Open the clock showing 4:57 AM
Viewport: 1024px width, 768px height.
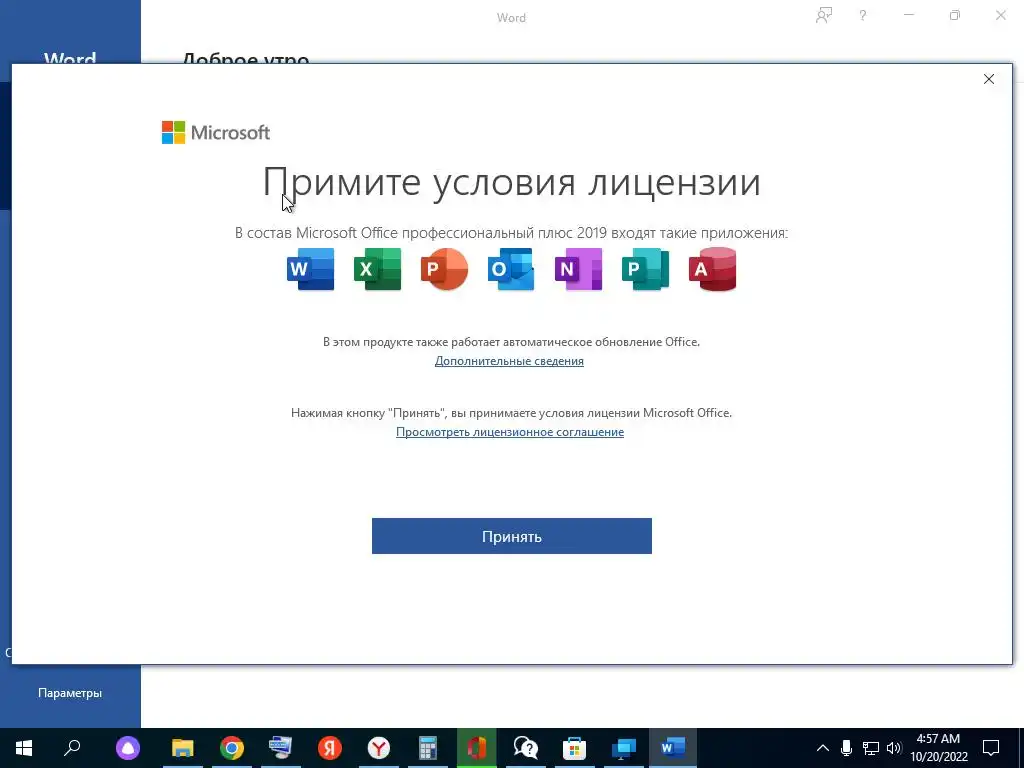(938, 748)
